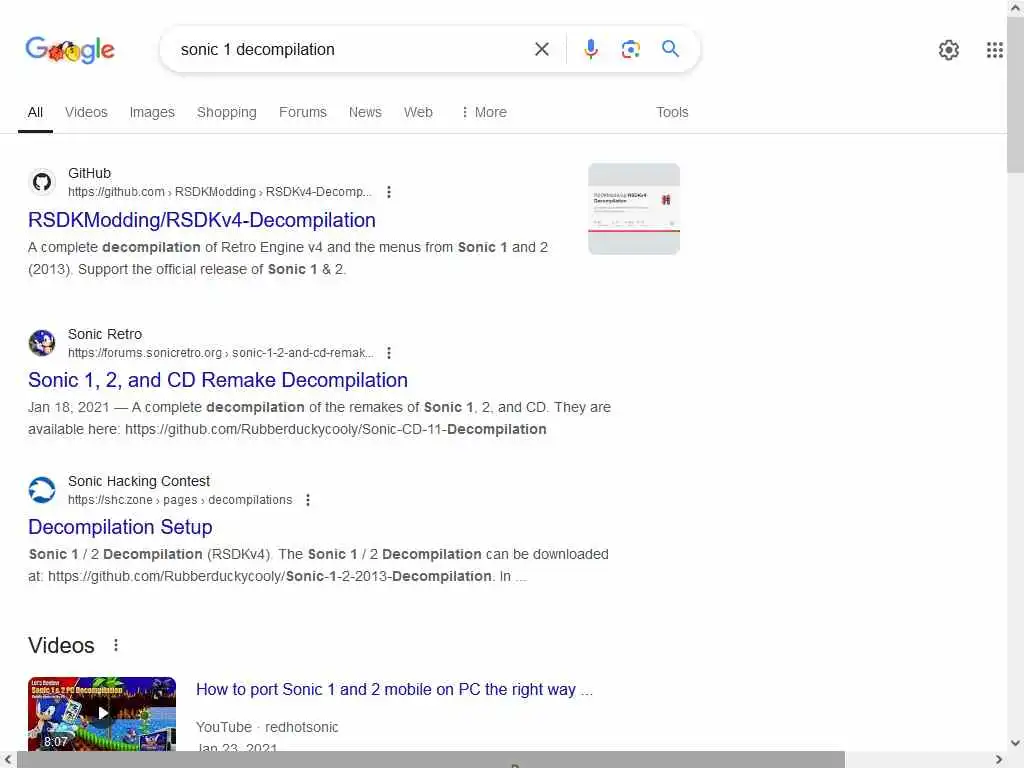Screen dimensions: 1024x768
Task: Open Quick Settings gear icon
Action: coord(948,50)
